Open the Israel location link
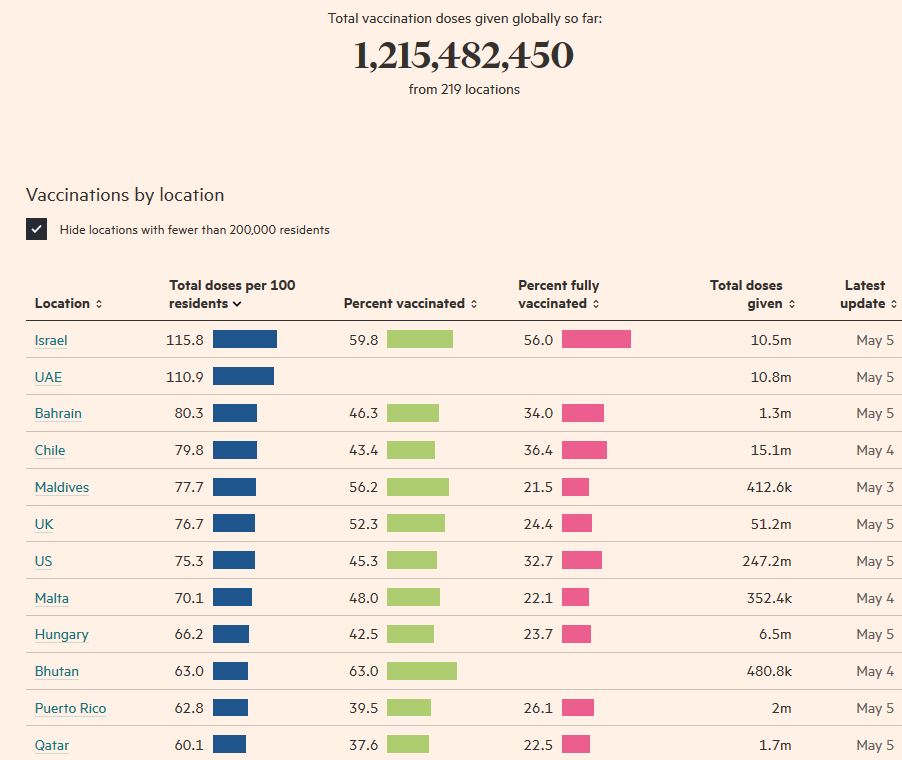Viewport: 902px width, 760px height. 51,340
